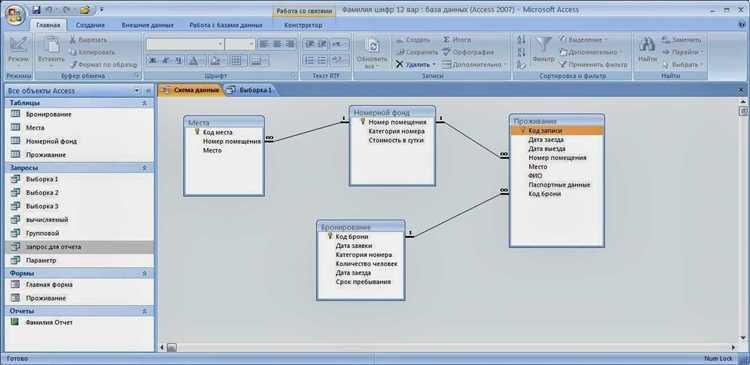
Task: Click the Refresh all icon
Action: pyautogui.click(x=372, y=45)
